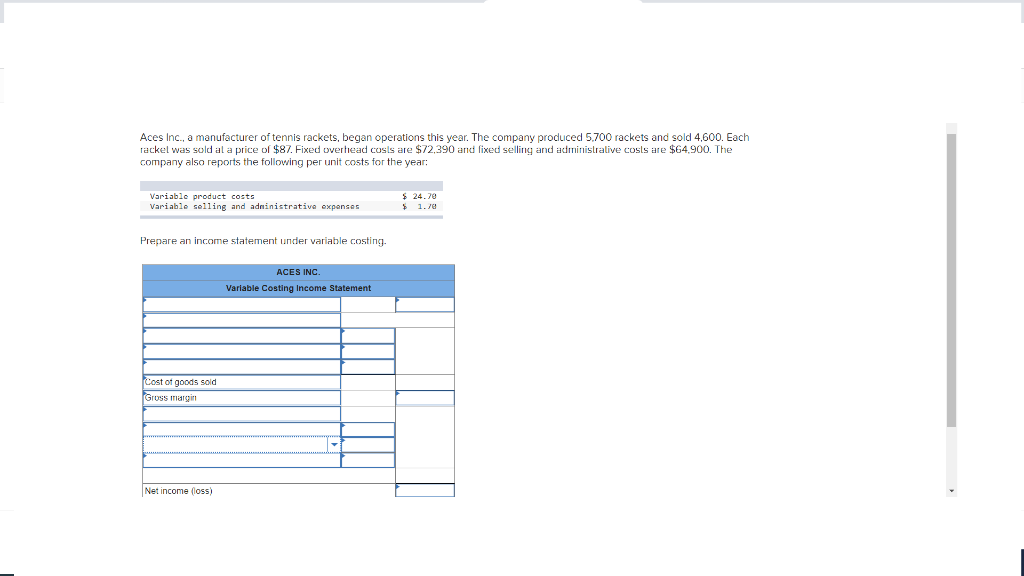Screen dimensions: 1024x576
Task: Click the "Variable product costs" row text
Action: click(x=202, y=196)
